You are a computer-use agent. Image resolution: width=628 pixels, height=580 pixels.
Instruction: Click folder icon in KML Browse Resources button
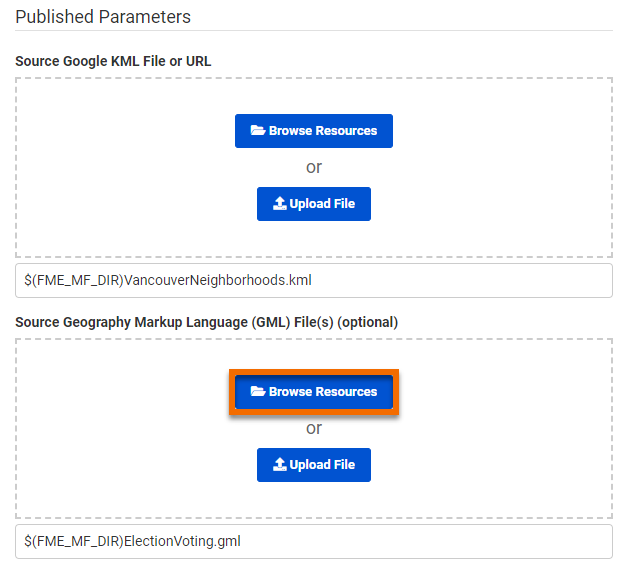258,131
